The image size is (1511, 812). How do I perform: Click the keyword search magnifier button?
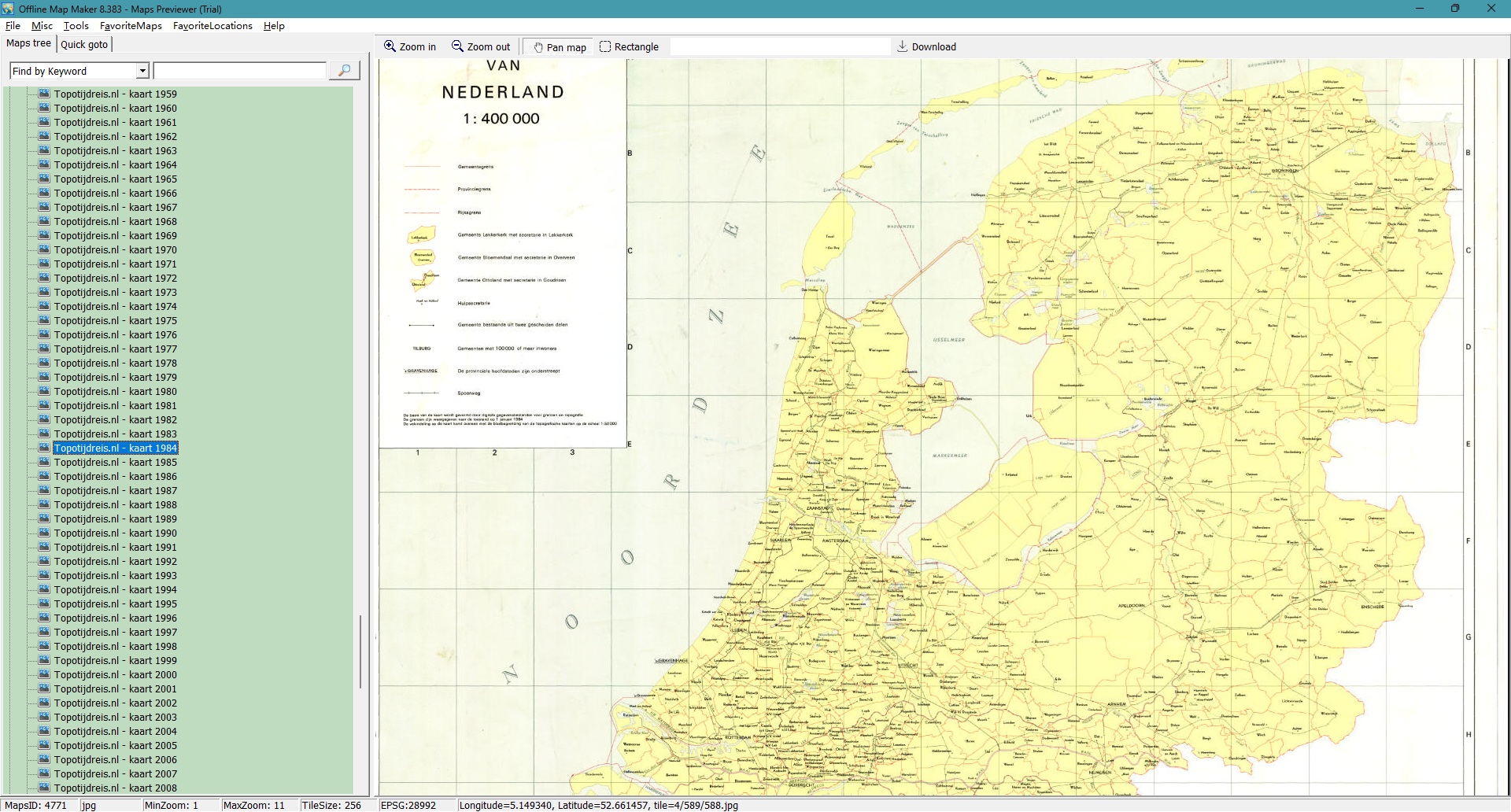pyautogui.click(x=344, y=71)
